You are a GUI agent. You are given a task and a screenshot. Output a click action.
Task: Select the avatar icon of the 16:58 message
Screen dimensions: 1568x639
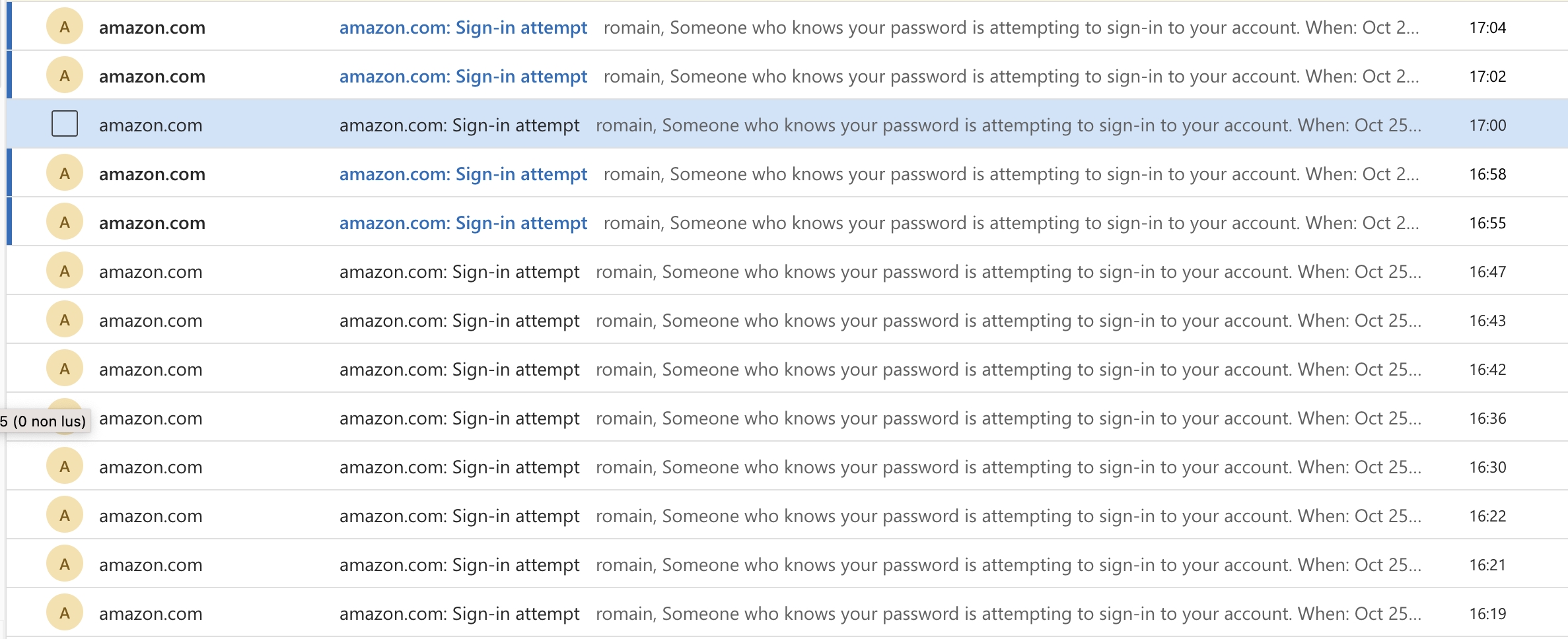pos(65,174)
